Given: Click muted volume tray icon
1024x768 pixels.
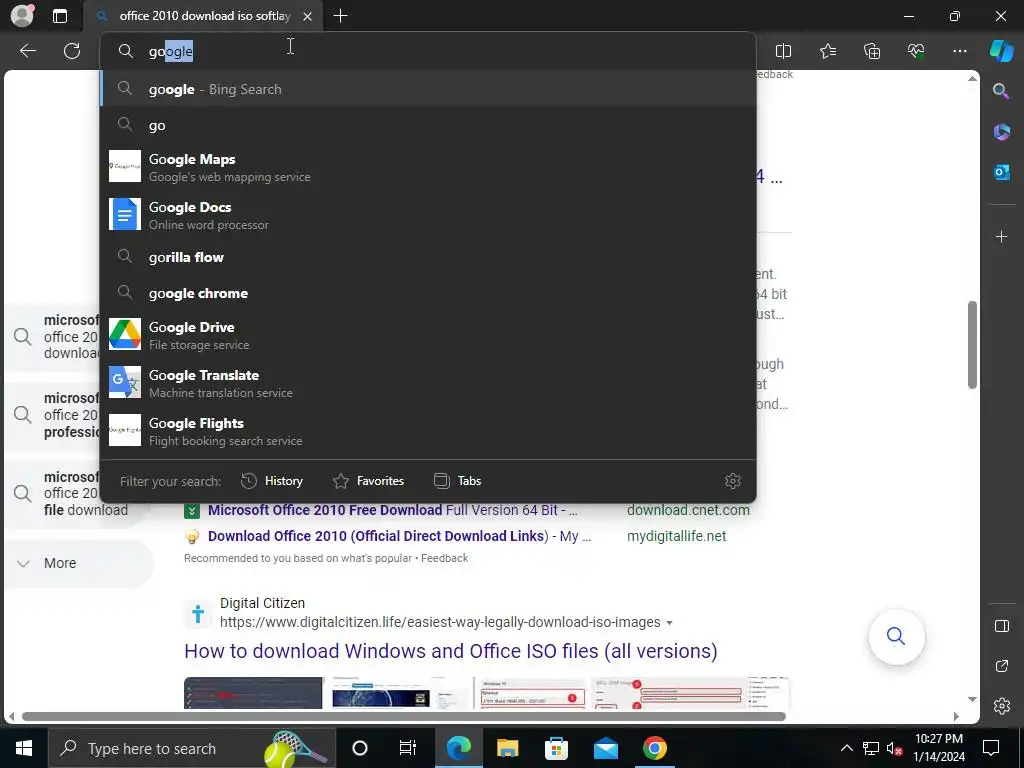Looking at the screenshot, I should [x=894, y=748].
